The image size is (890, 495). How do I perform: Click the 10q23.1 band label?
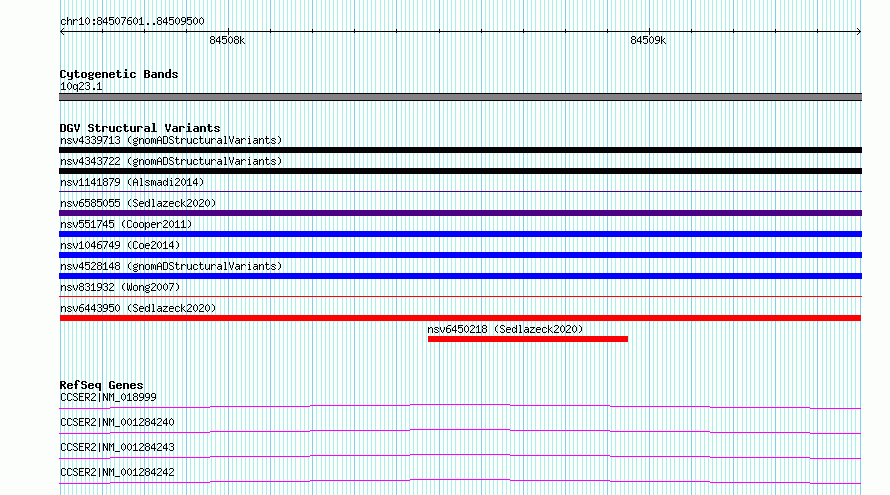(x=81, y=86)
